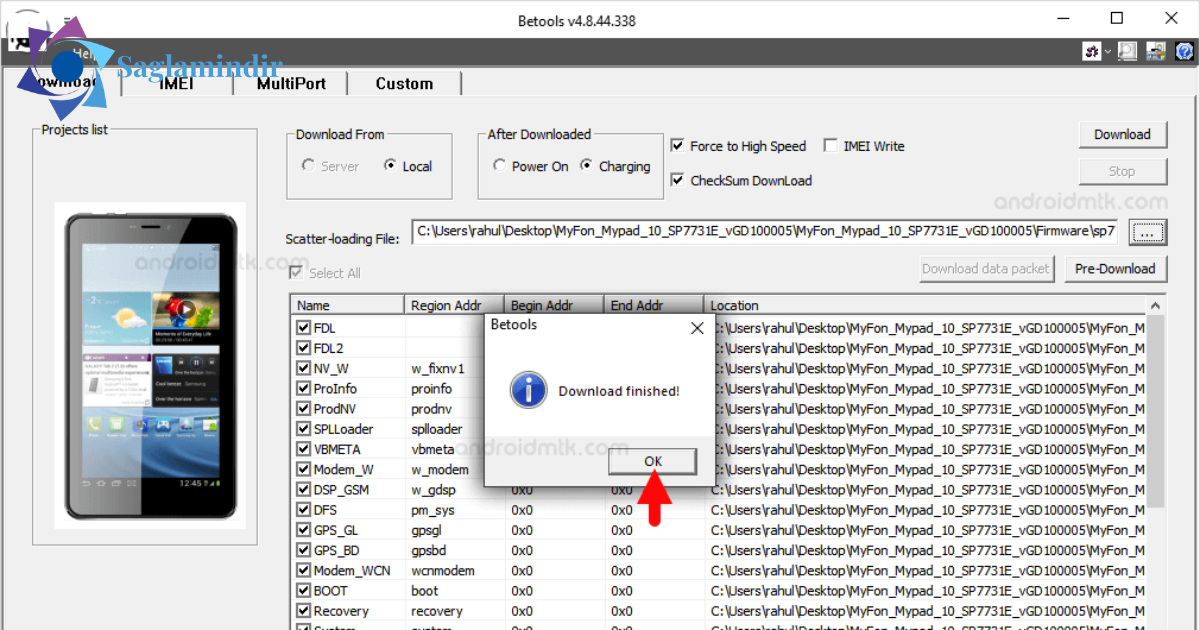1200x630 pixels.
Task: Open the blue question-mark help icon
Action: click(1183, 51)
